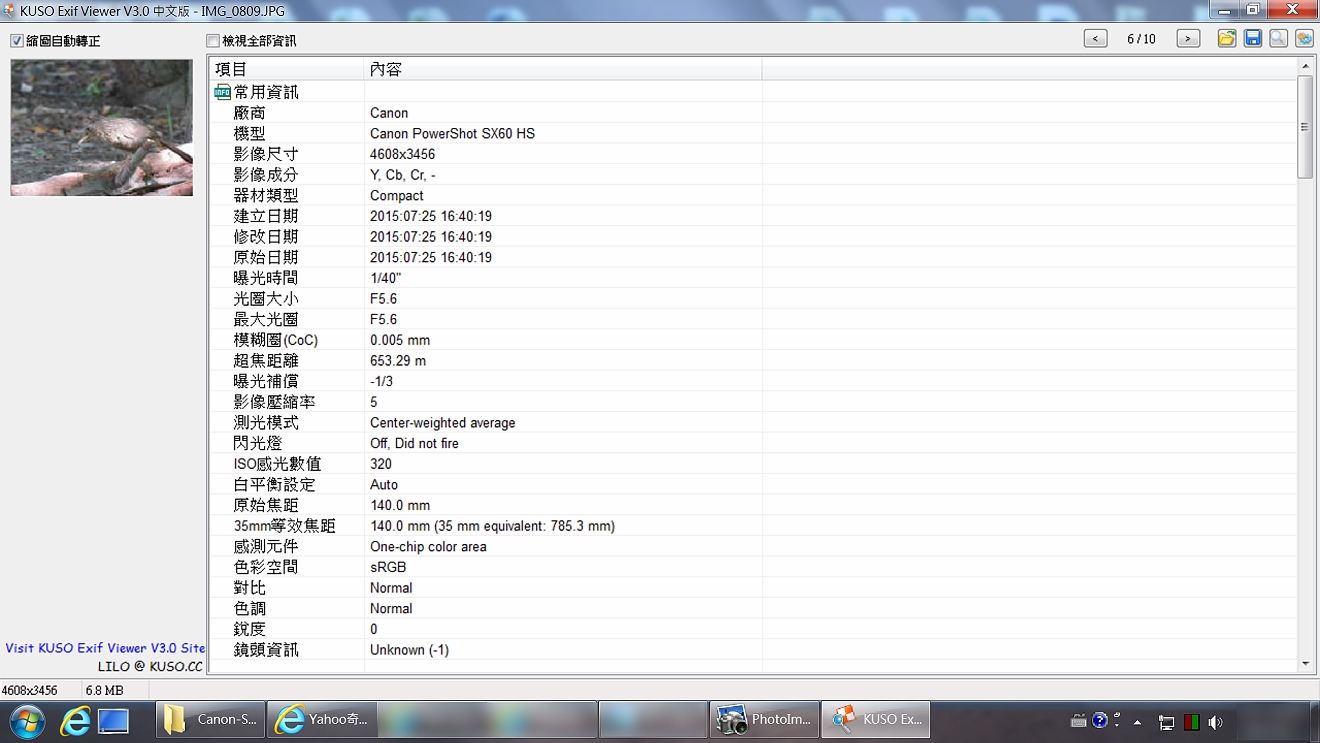
Task: Select the 影像壓縮率 row
Action: [752, 402]
